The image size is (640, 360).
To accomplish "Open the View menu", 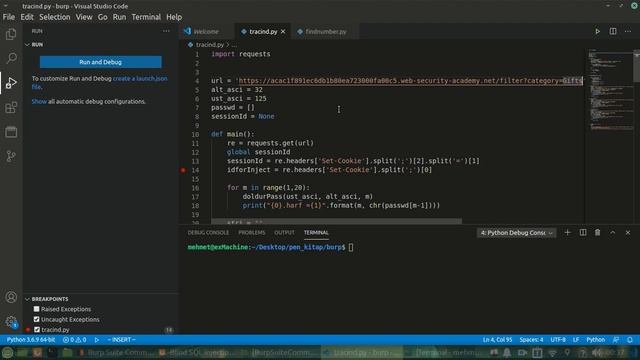I will coord(84,17).
